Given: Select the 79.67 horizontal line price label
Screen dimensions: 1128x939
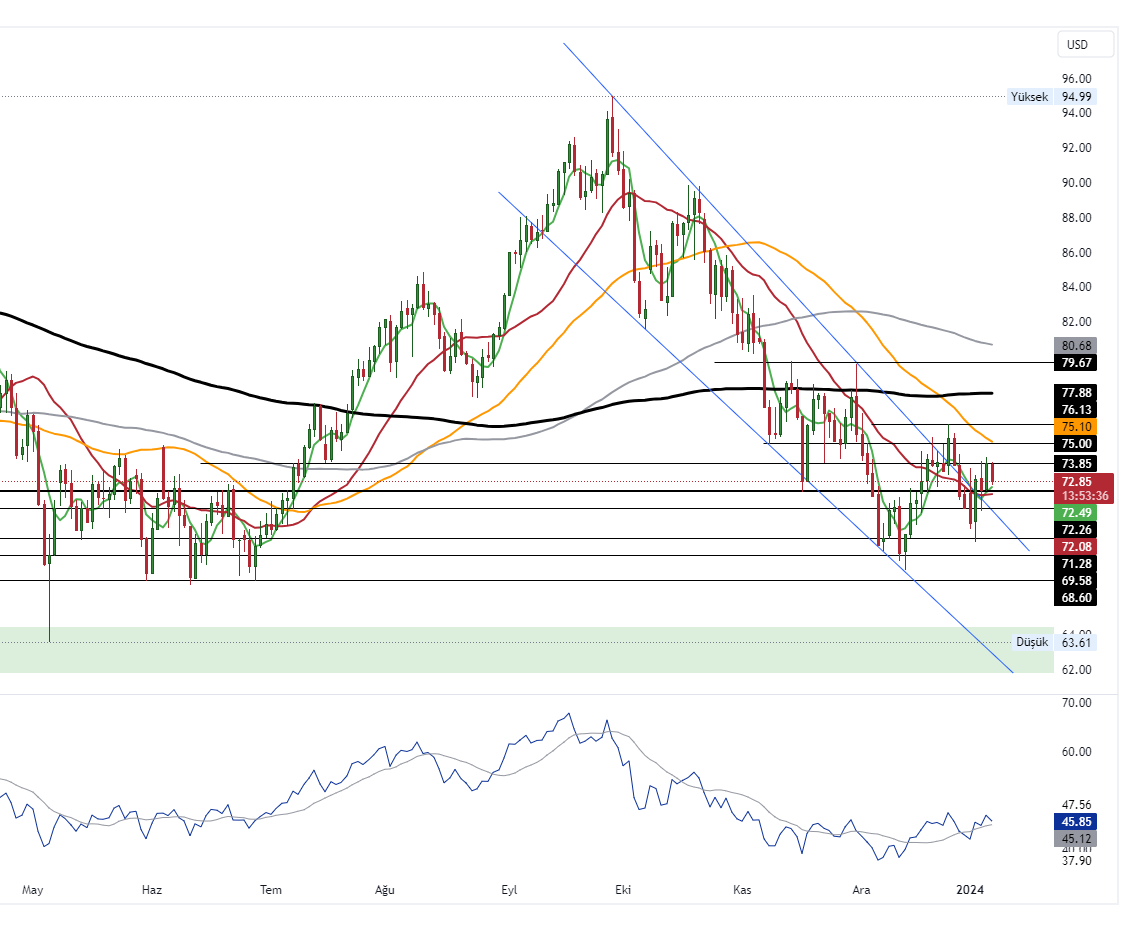Looking at the screenshot, I should coord(1076,362).
